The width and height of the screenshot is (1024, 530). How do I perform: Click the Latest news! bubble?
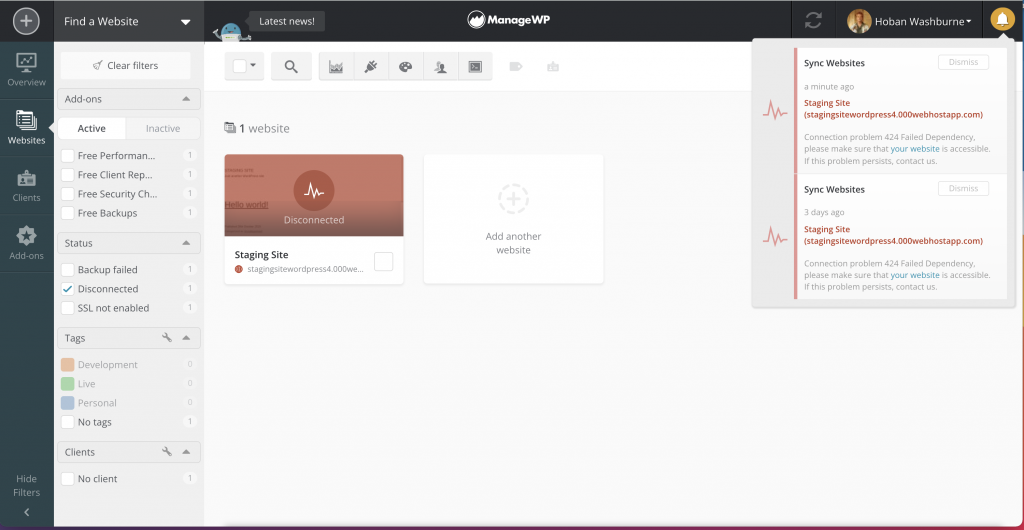coord(287,21)
